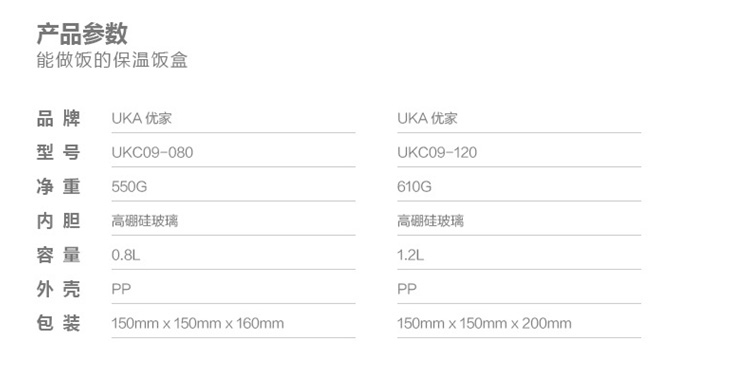Select the 1.2L capacity value
This screenshot has height=378, width=750.
pos(410,255)
